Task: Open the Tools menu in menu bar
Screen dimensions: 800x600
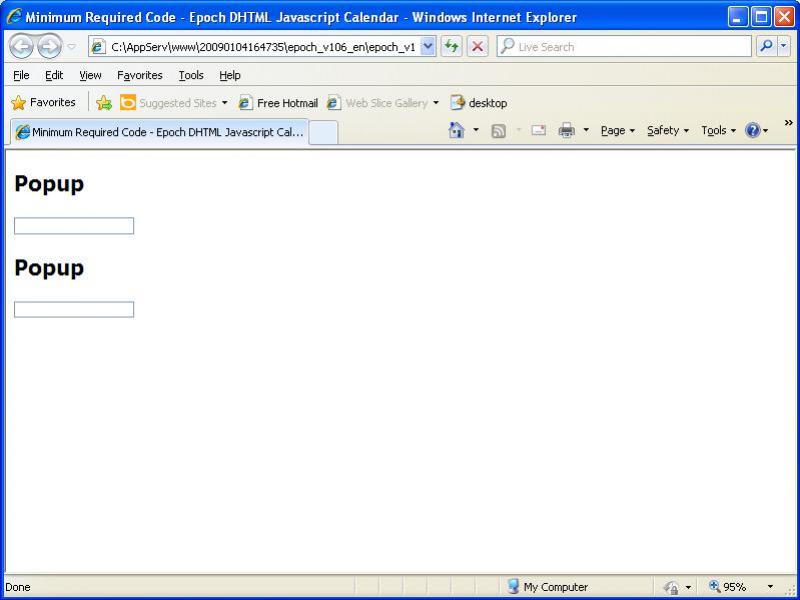Action: (191, 76)
